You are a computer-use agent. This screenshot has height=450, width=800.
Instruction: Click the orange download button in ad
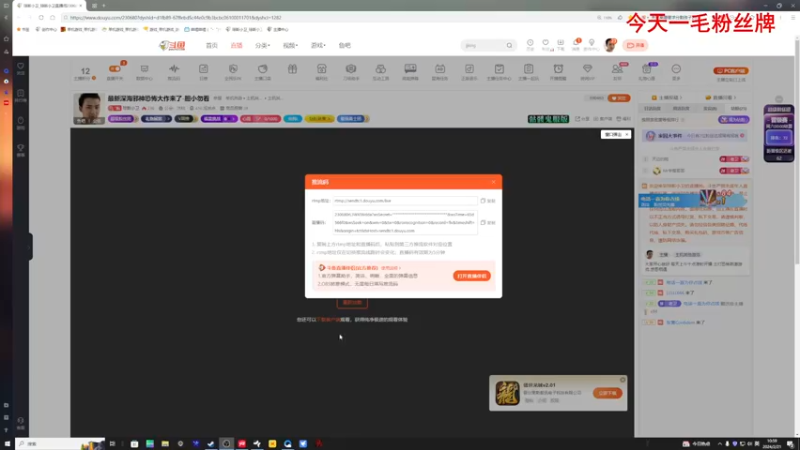click(x=607, y=393)
